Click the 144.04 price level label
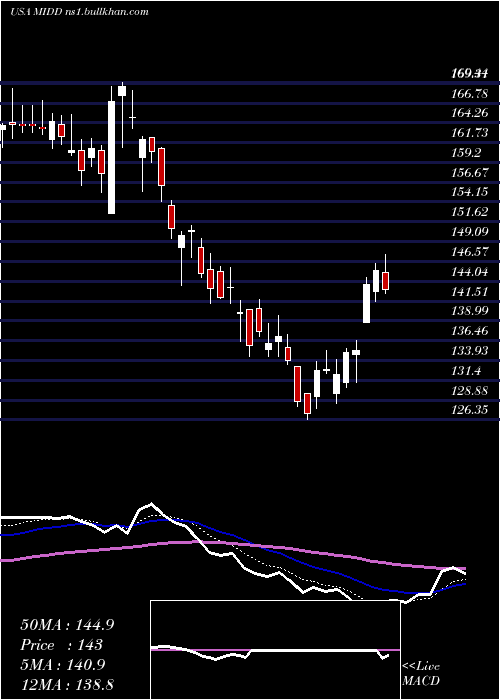The width and height of the screenshot is (500, 700). tap(469, 272)
